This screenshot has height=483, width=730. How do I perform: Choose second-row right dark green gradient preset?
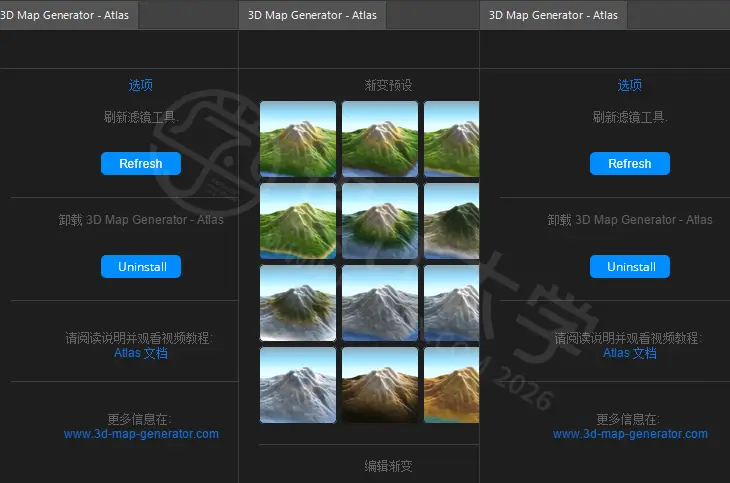(x=451, y=221)
